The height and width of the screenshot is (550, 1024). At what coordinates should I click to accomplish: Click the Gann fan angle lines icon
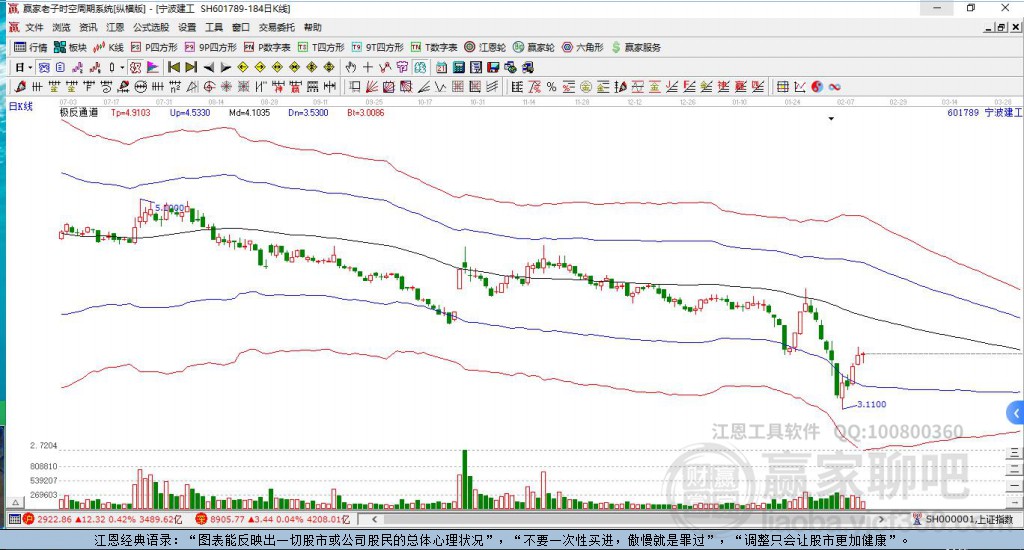(372, 87)
